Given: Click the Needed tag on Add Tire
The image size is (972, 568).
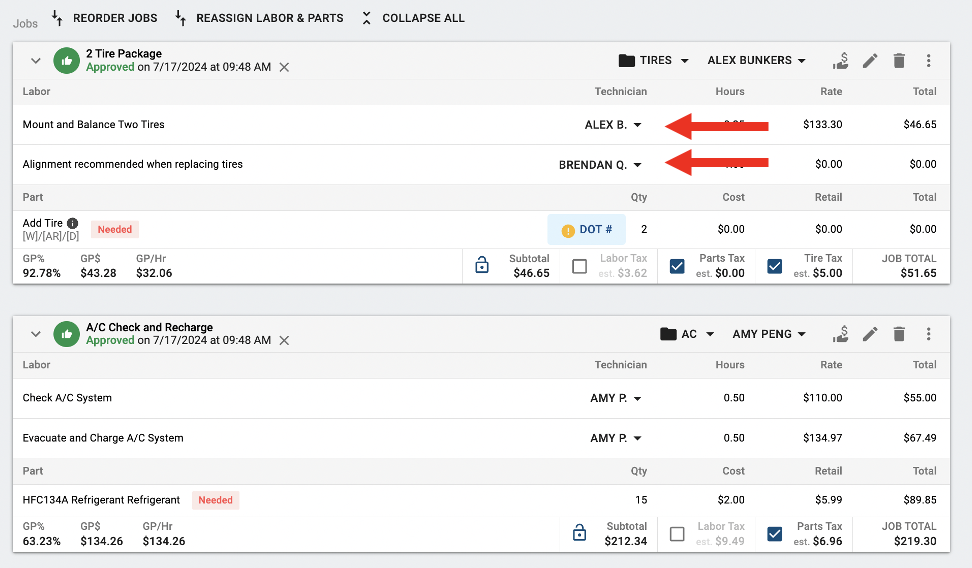Looking at the screenshot, I should pyautogui.click(x=115, y=229).
